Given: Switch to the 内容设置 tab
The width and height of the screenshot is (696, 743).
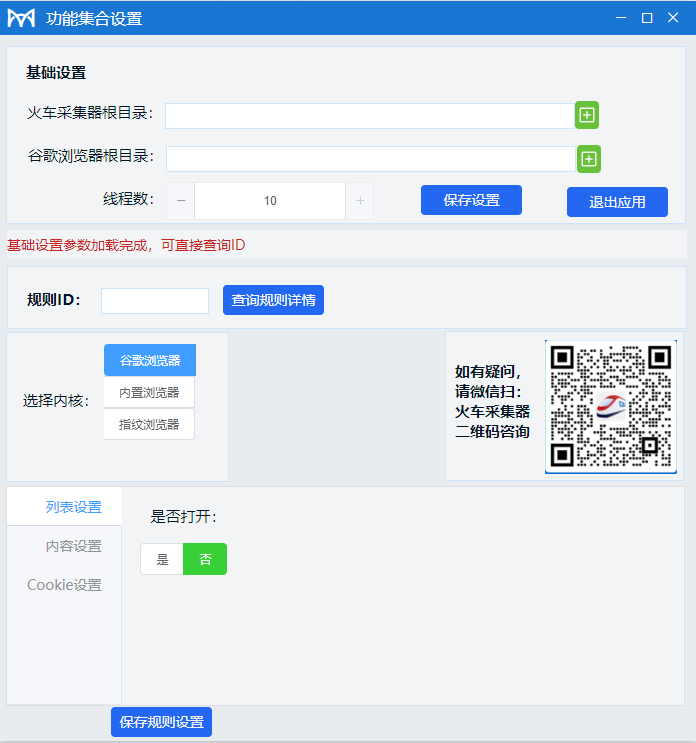Looking at the screenshot, I should coord(64,546).
